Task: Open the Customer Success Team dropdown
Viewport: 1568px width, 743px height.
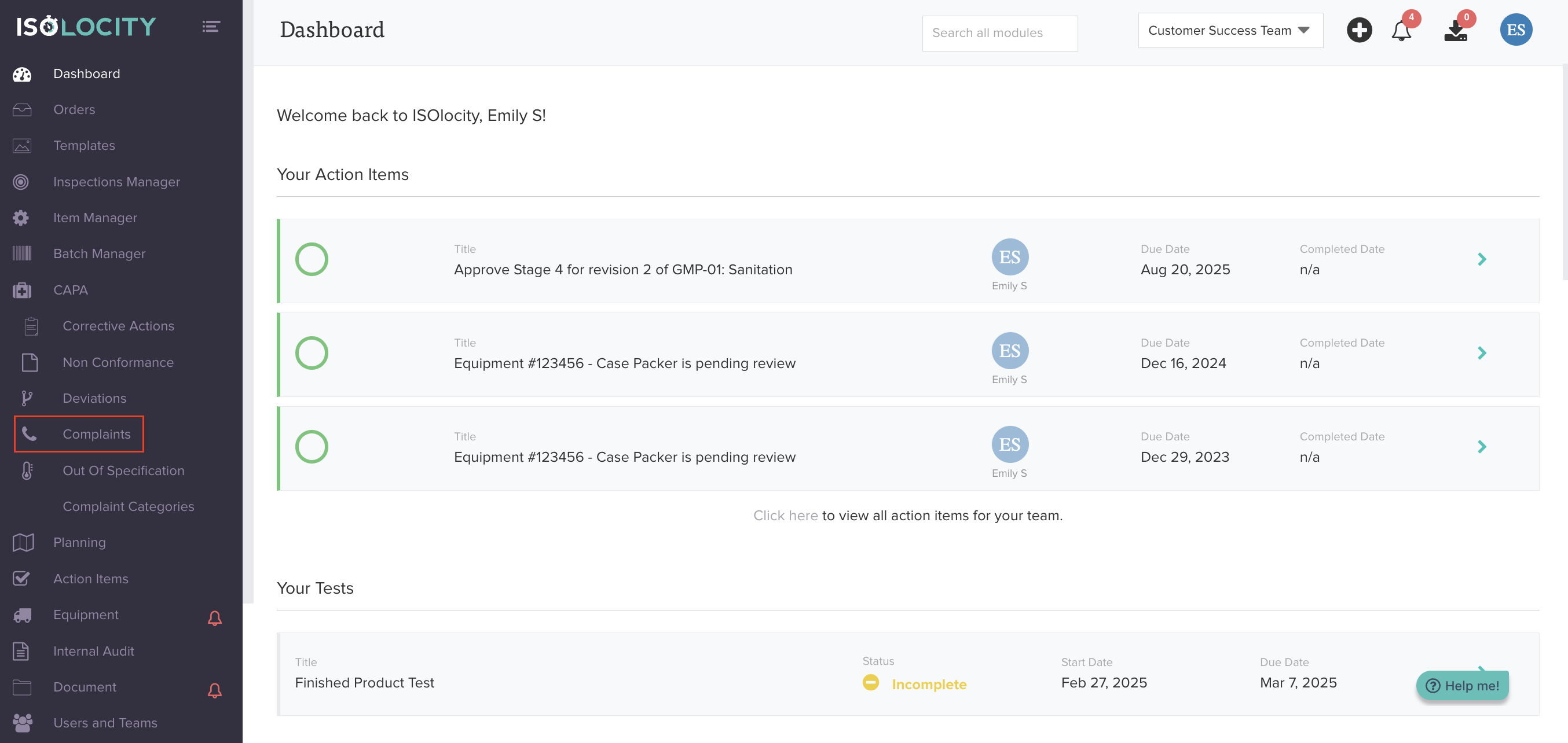Action: click(1230, 31)
